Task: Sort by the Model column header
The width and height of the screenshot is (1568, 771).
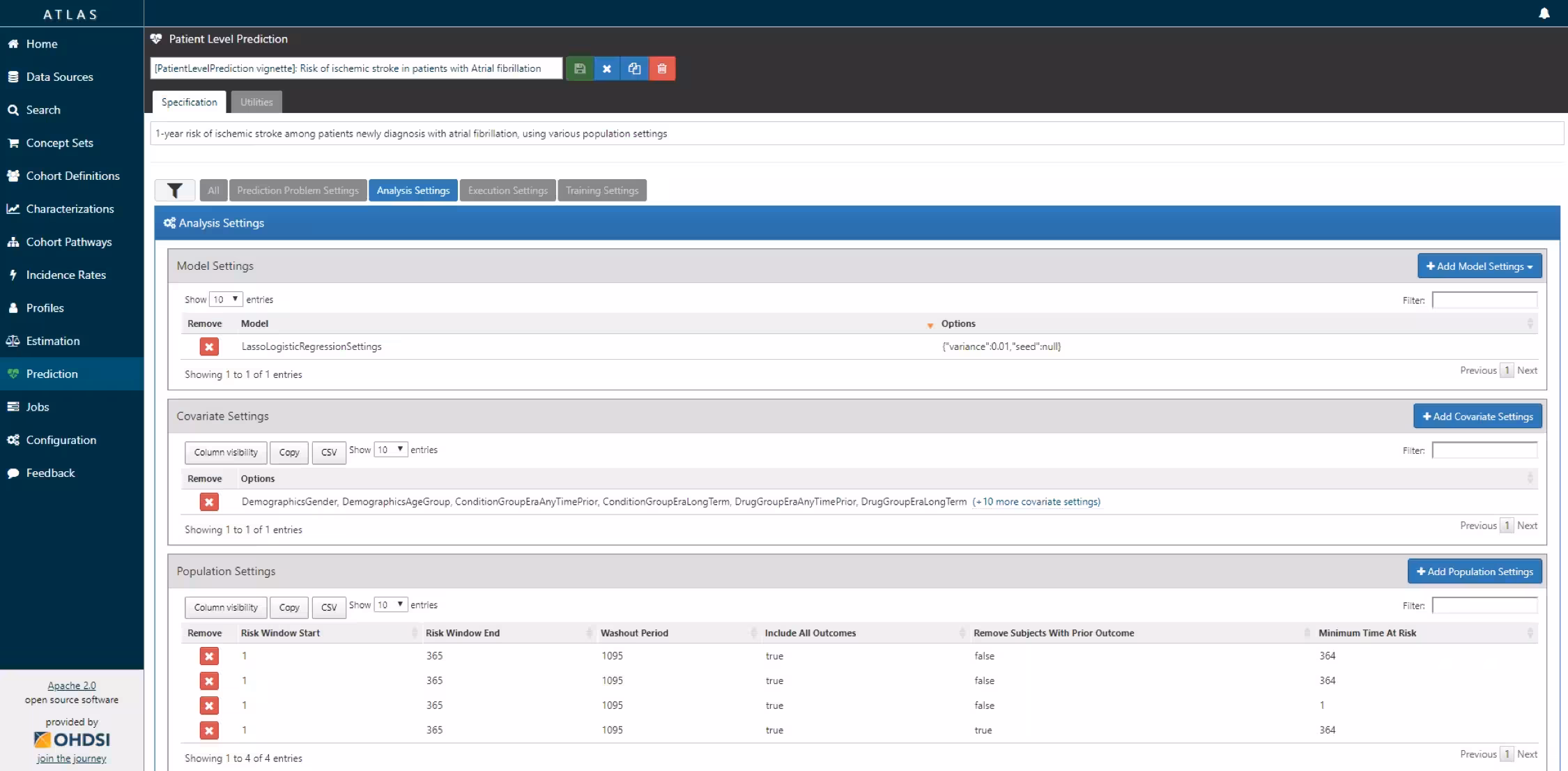Action: pos(584,323)
